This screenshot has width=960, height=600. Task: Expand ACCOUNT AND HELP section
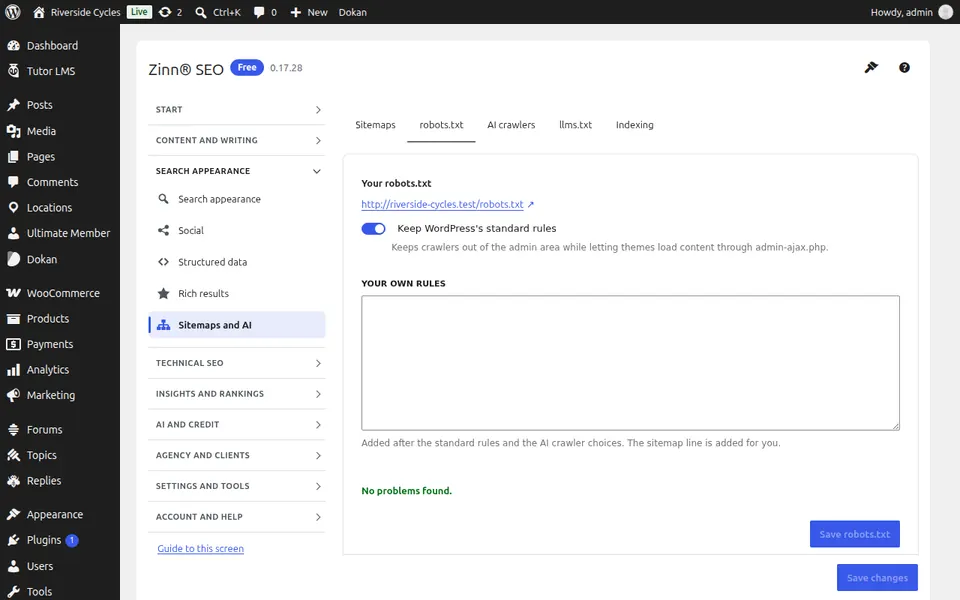[237, 517]
